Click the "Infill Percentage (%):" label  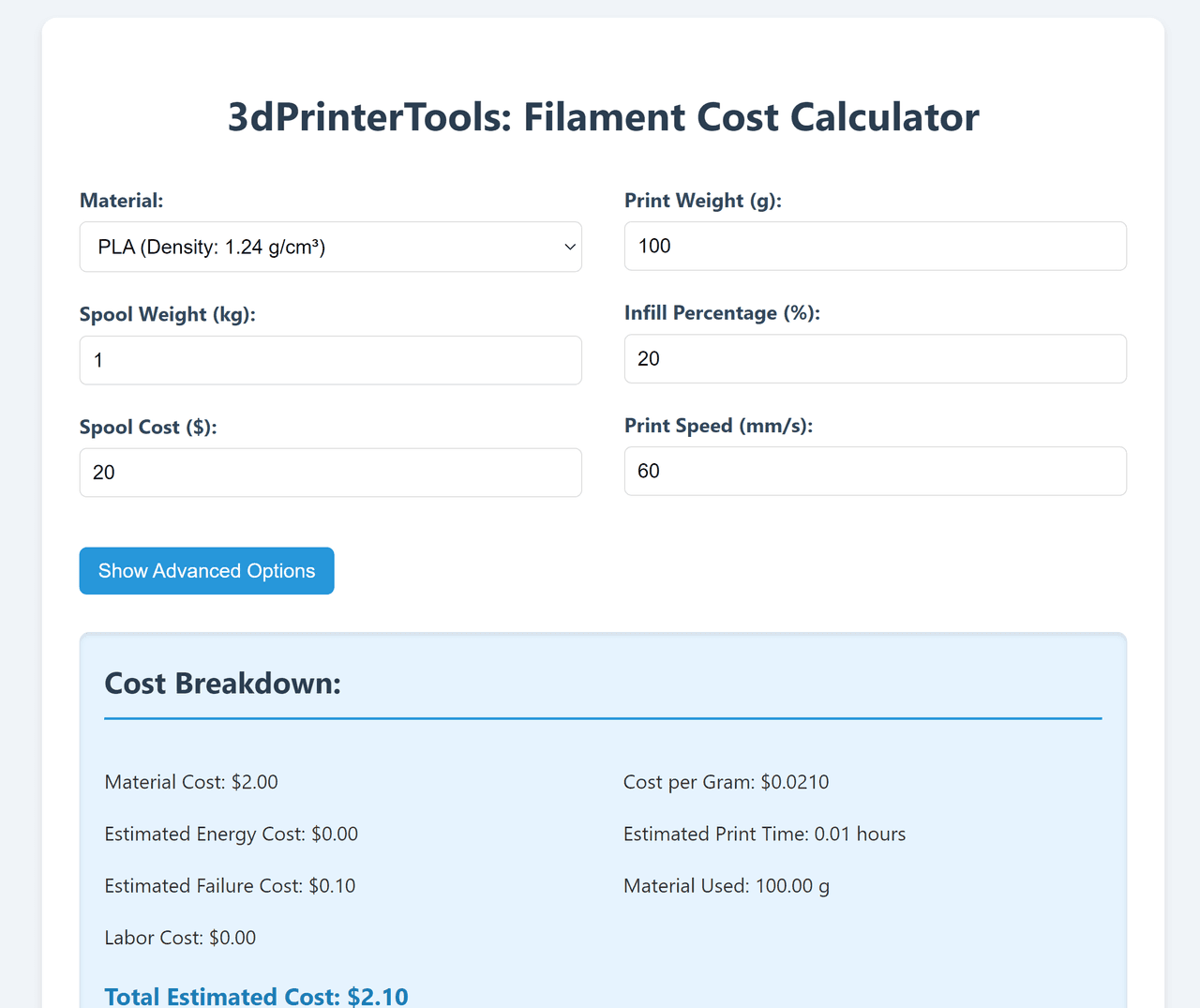[x=722, y=313]
